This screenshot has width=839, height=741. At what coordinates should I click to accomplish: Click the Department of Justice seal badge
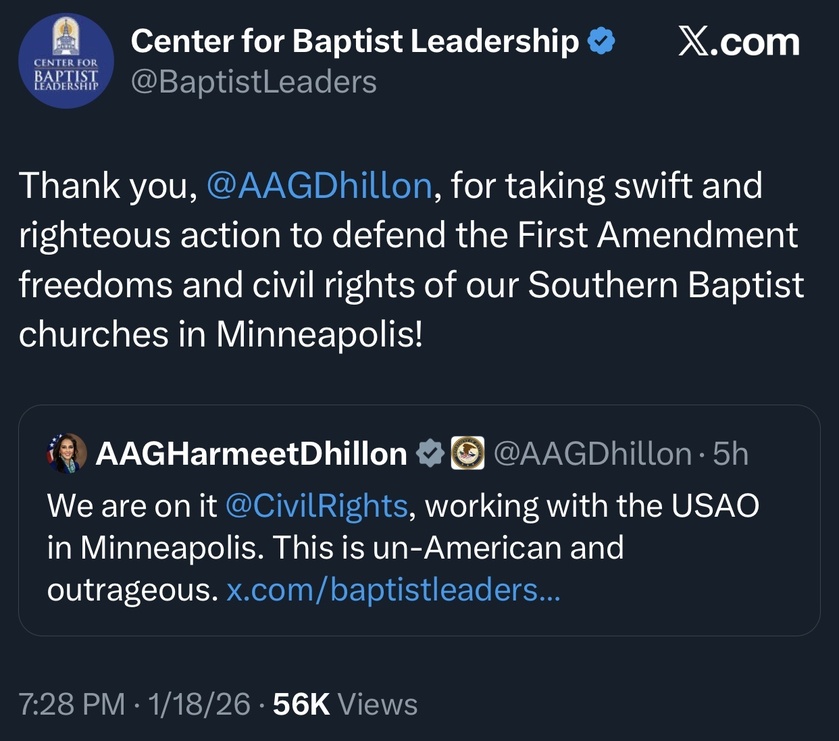pyautogui.click(x=467, y=454)
